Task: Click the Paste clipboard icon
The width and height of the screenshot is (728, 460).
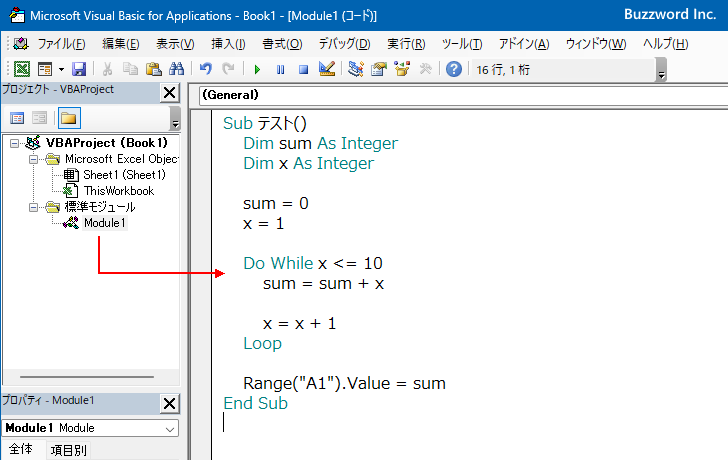Action: (153, 69)
